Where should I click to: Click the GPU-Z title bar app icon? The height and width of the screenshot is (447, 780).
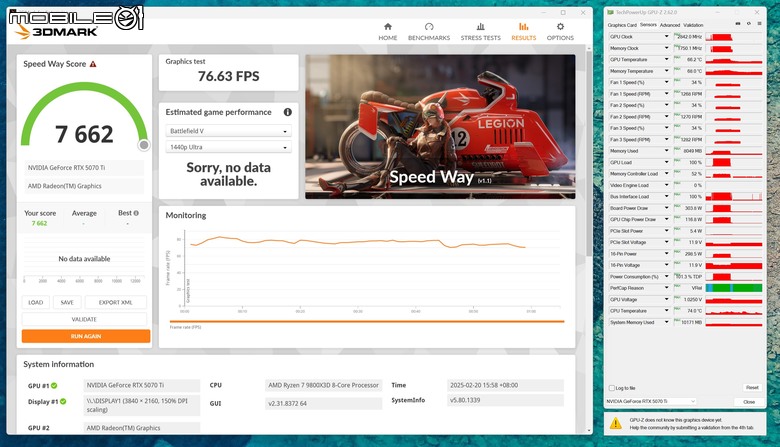611,12
